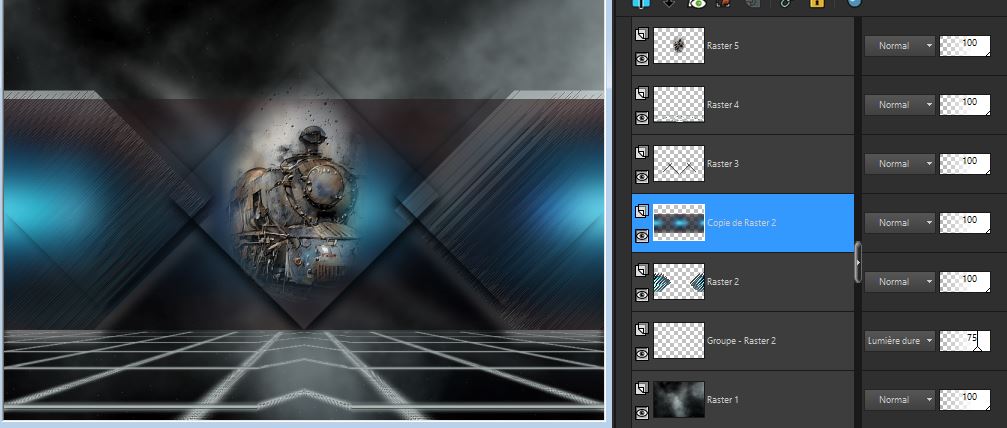This screenshot has height=428, width=1007.
Task: Click opacity slider of Raster 4
Action: pyautogui.click(x=965, y=105)
